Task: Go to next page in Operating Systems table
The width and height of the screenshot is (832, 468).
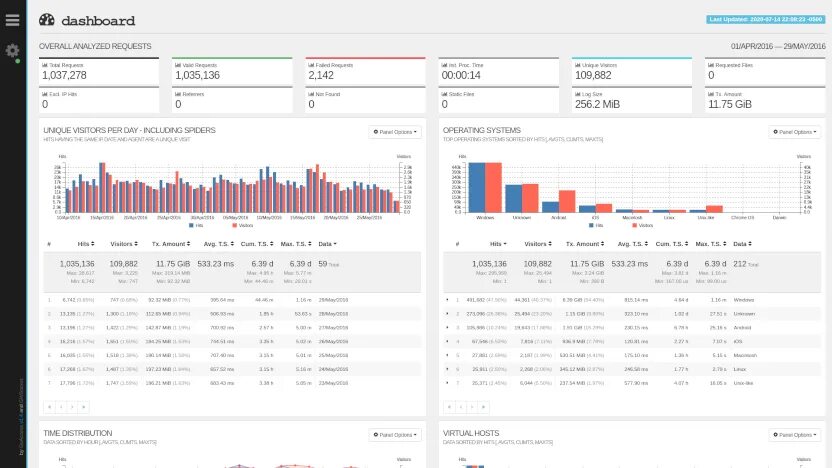Action: pos(472,407)
